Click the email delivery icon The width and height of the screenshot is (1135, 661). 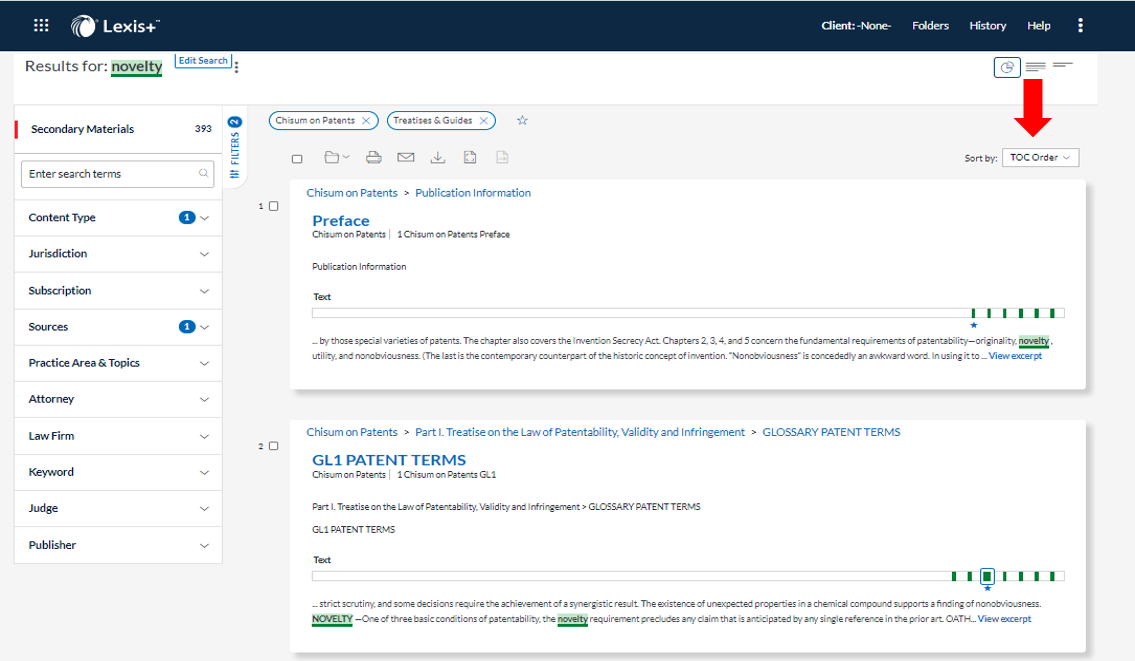point(406,157)
